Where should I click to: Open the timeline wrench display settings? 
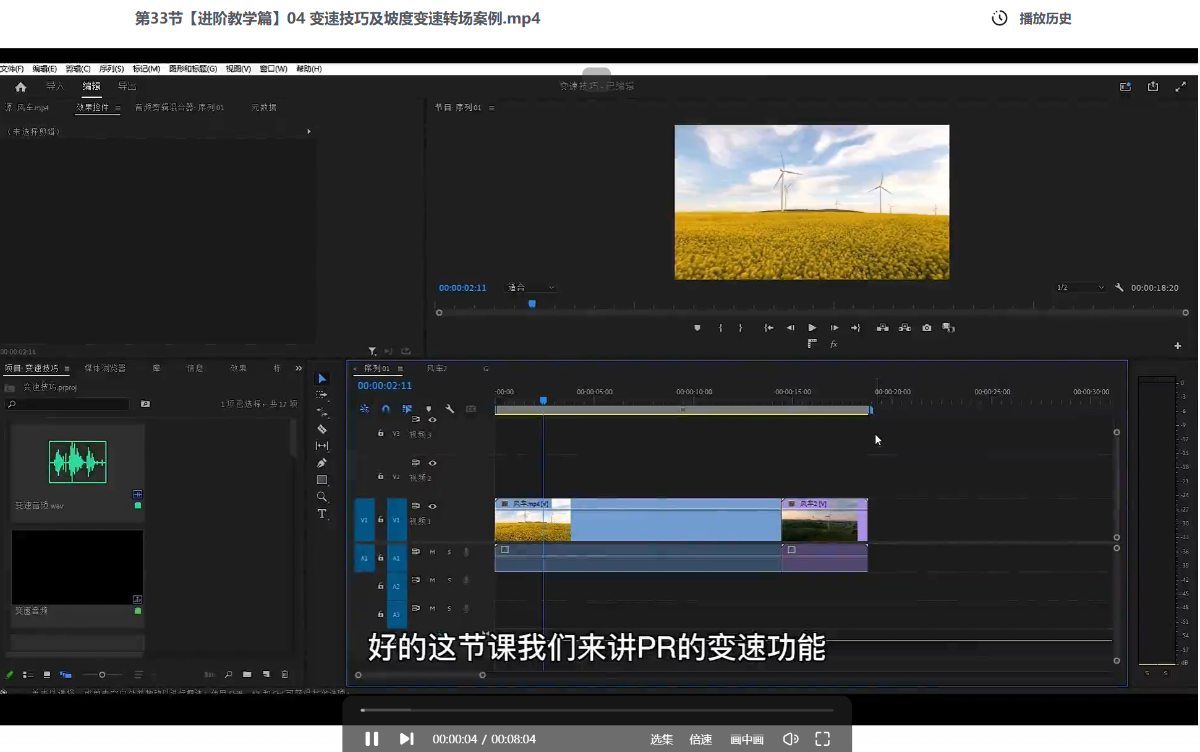click(x=450, y=409)
